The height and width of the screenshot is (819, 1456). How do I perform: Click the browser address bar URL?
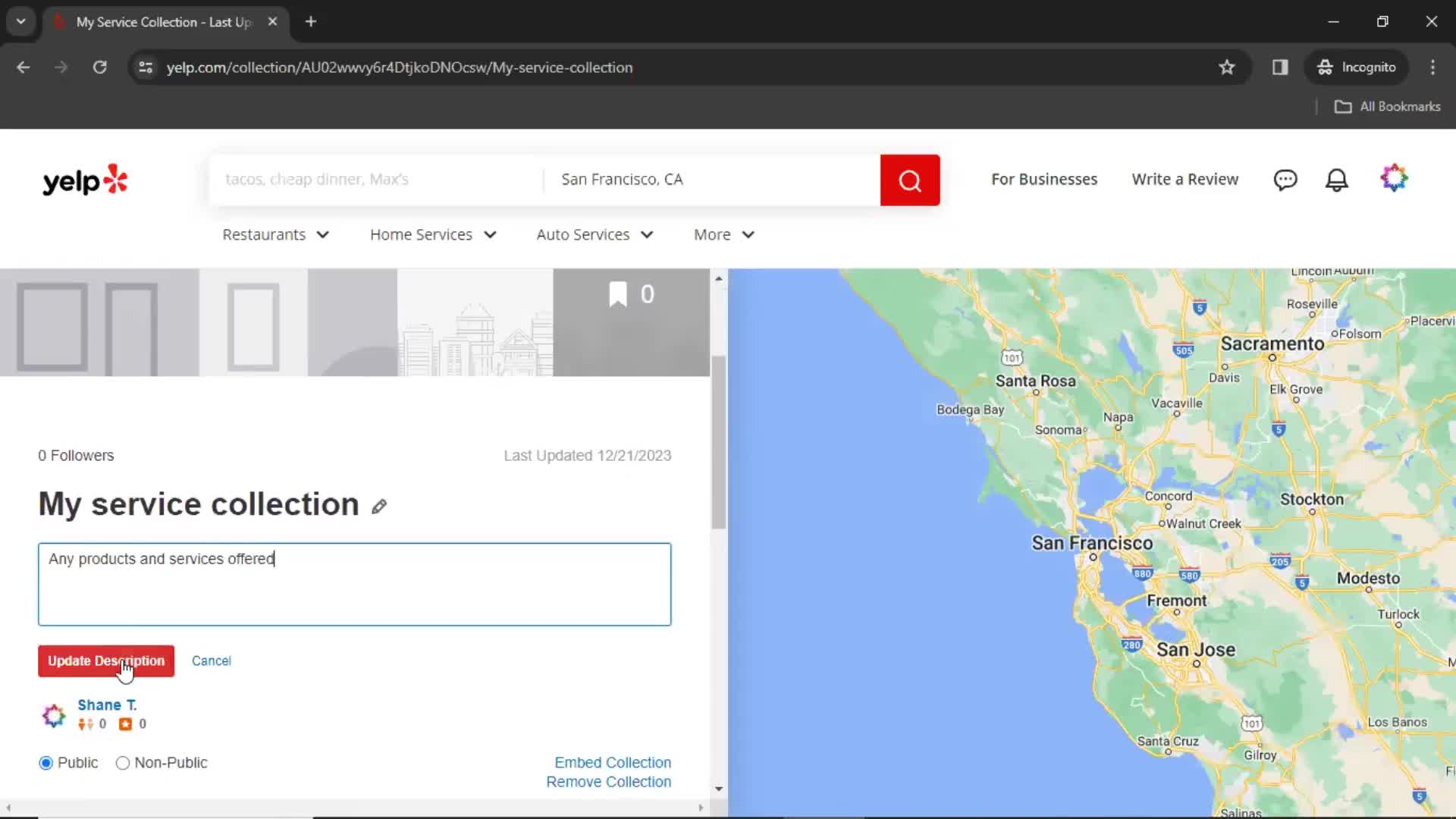point(400,67)
